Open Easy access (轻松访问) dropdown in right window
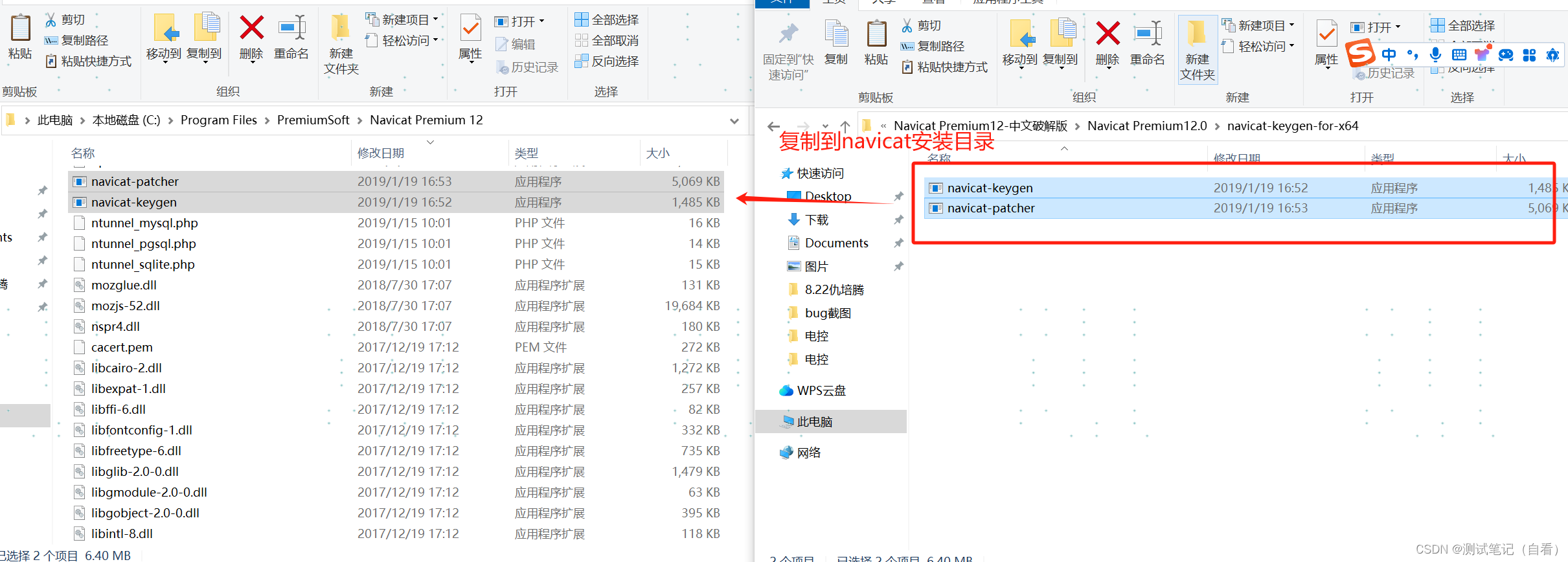The width and height of the screenshot is (1568, 562). pos(1258,46)
